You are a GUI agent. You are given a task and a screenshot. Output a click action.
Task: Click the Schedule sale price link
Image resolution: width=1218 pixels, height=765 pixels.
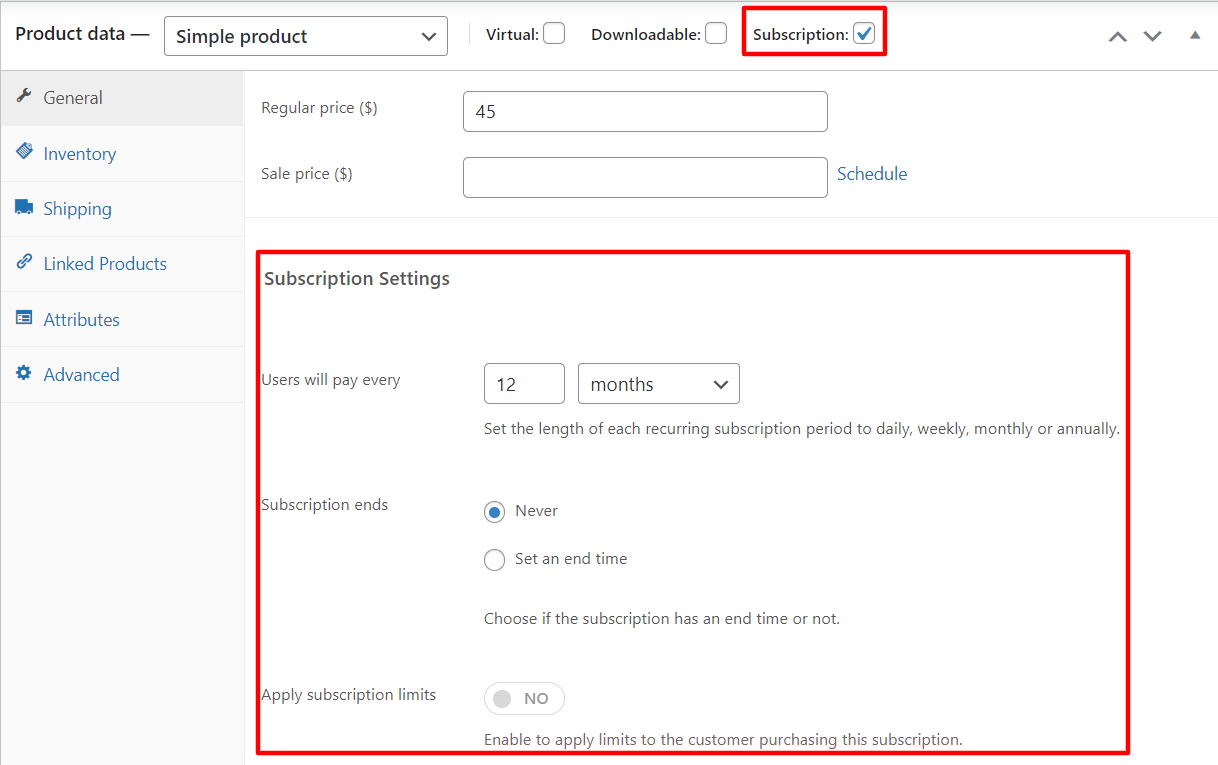[872, 174]
